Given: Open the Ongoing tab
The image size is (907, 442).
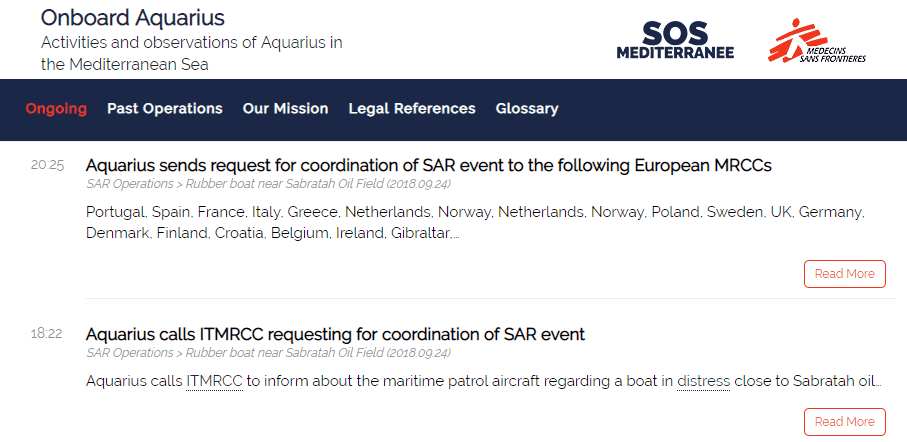Looking at the screenshot, I should [x=56, y=109].
